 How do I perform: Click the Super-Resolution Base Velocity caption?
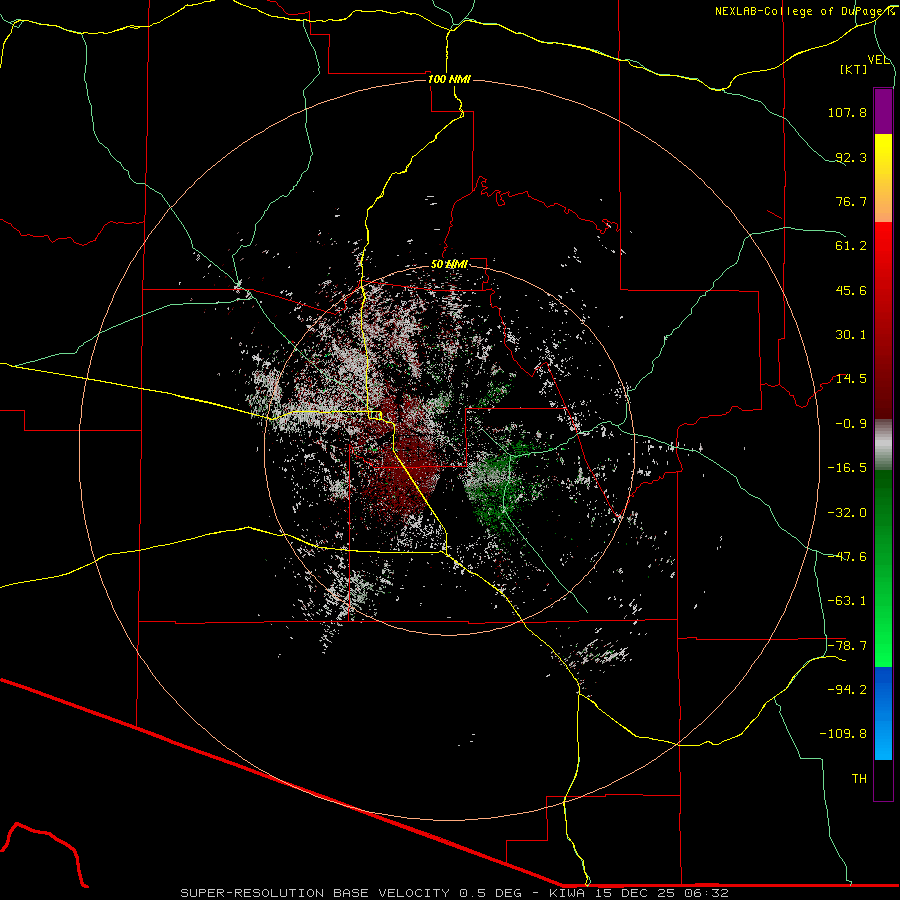click(455, 893)
